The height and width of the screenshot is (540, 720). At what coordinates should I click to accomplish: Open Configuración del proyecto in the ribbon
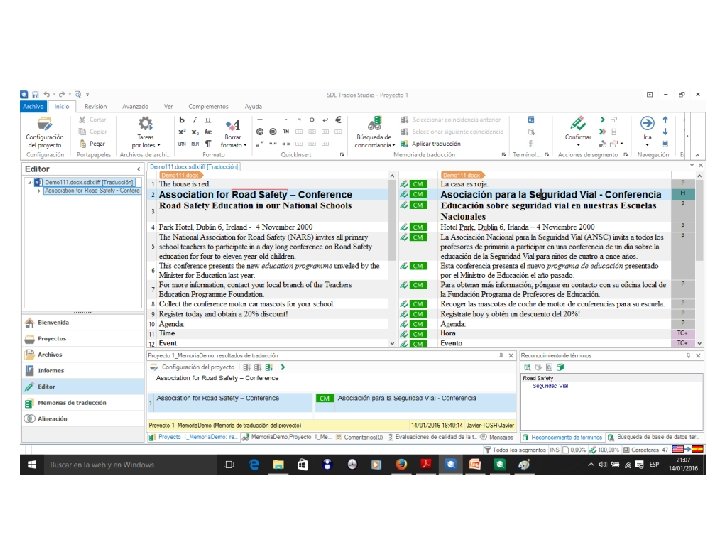pos(44,132)
